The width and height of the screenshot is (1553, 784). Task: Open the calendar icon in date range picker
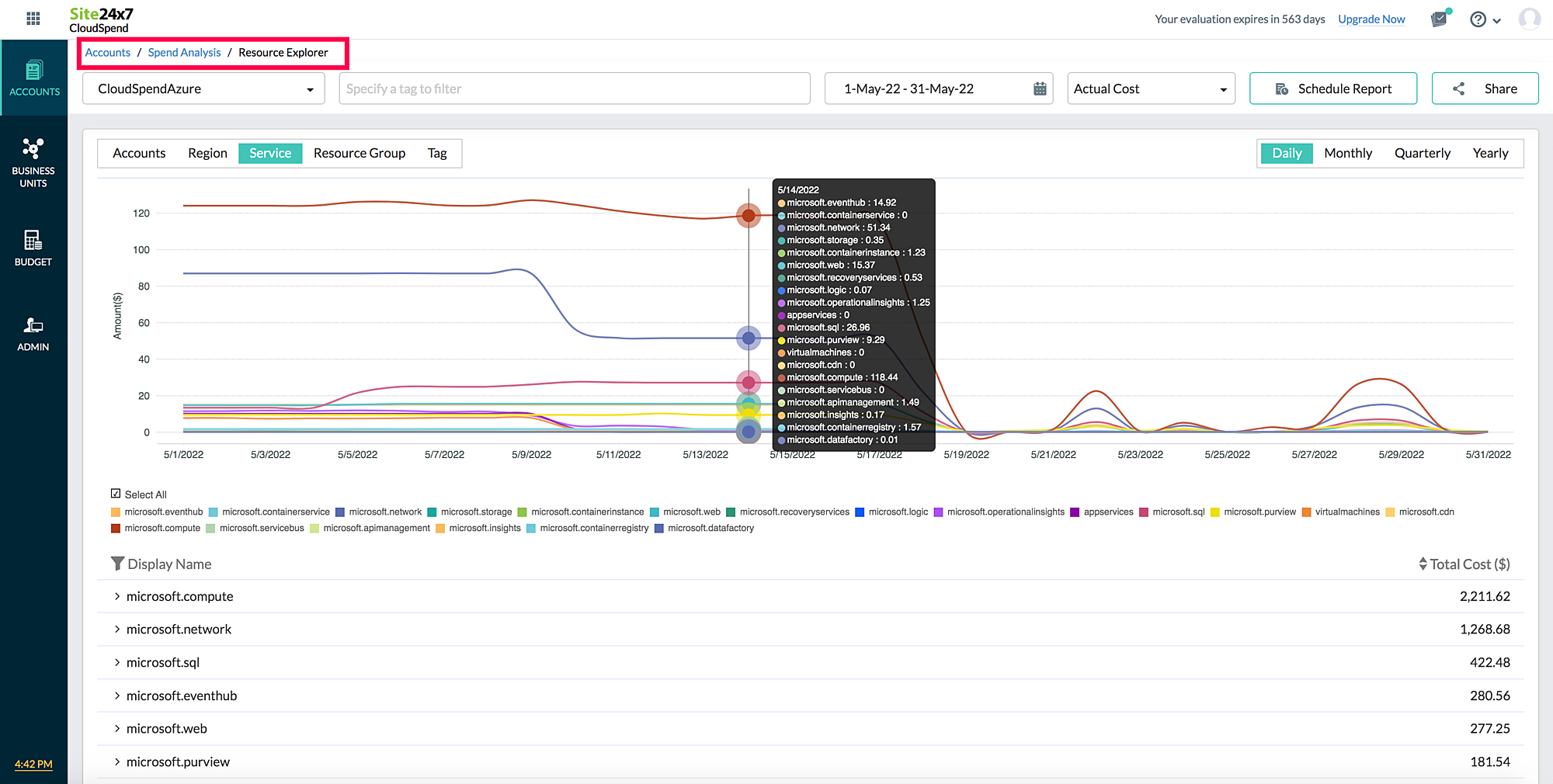coord(1041,88)
